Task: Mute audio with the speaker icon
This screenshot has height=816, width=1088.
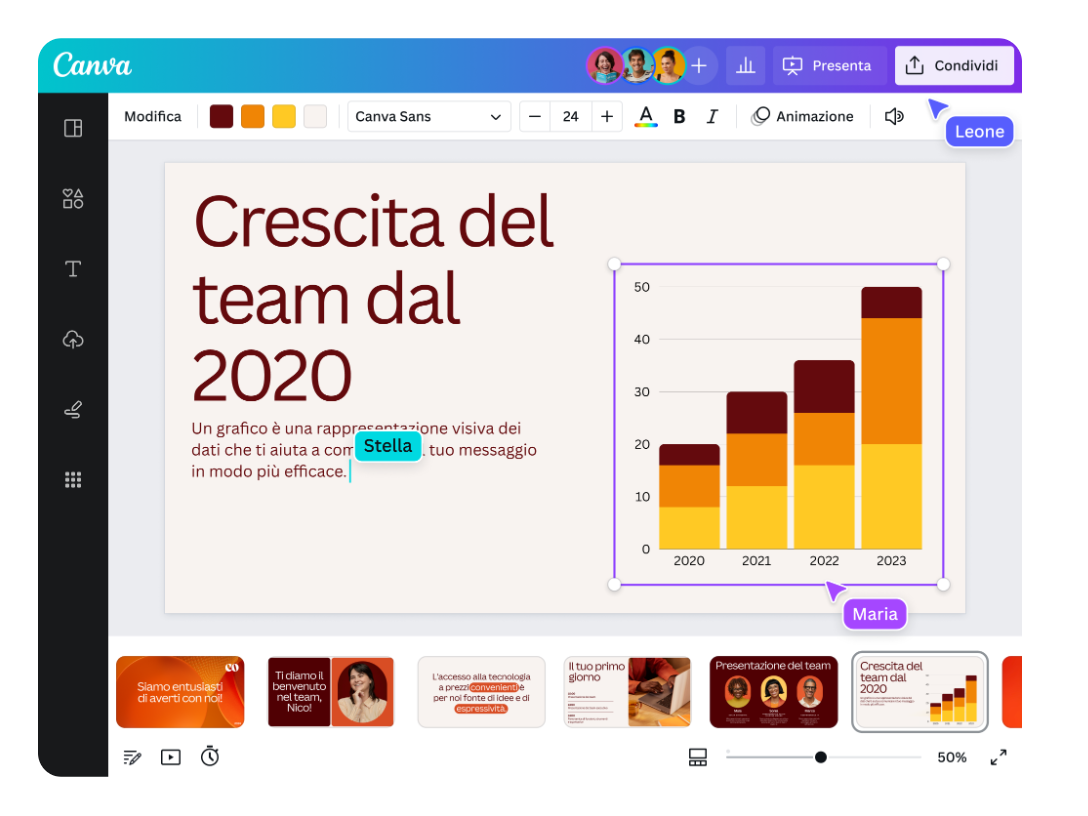Action: click(x=893, y=116)
